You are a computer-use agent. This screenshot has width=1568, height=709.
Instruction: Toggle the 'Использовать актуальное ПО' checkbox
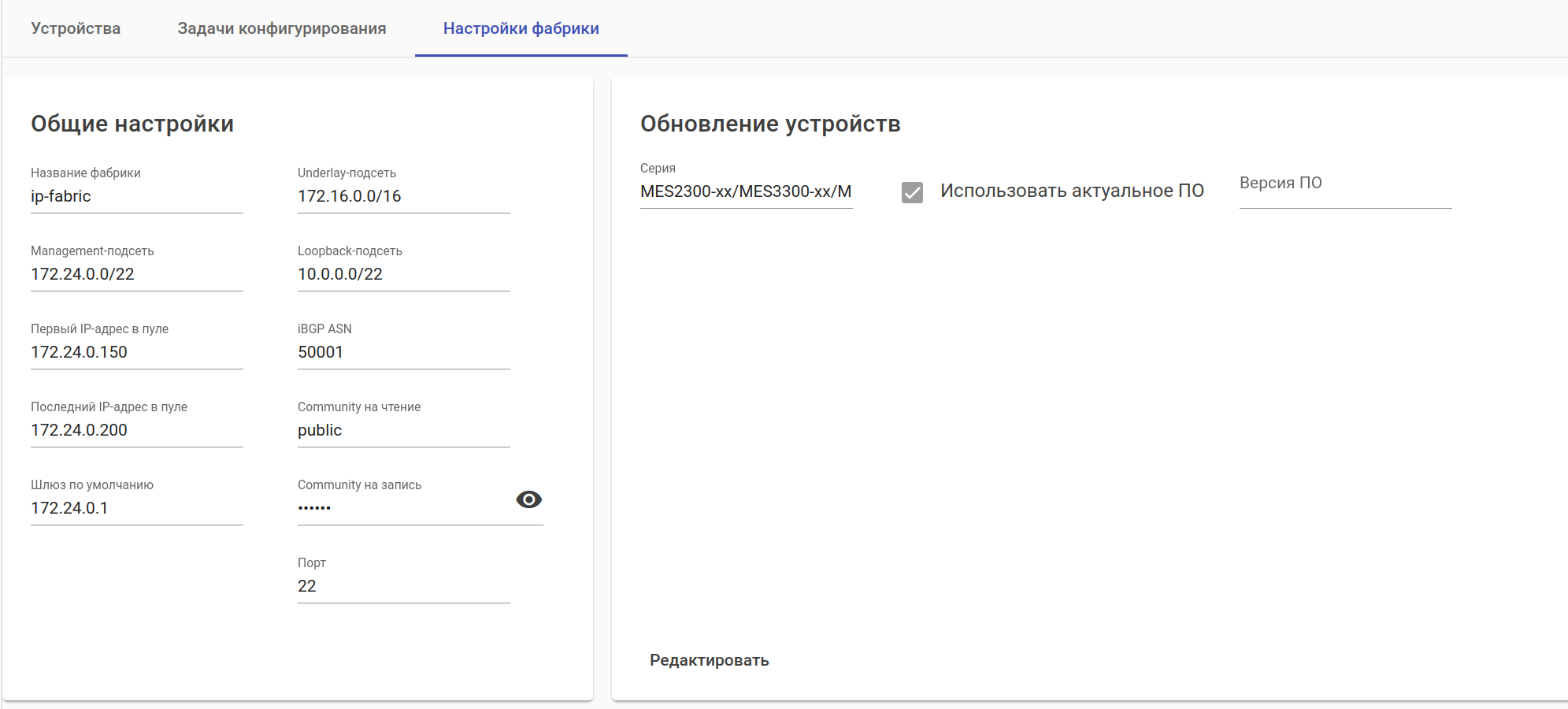(912, 192)
